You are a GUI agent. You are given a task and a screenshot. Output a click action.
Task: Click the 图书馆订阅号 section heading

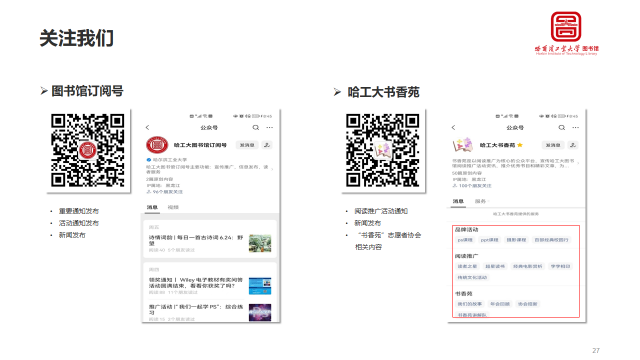click(87, 91)
